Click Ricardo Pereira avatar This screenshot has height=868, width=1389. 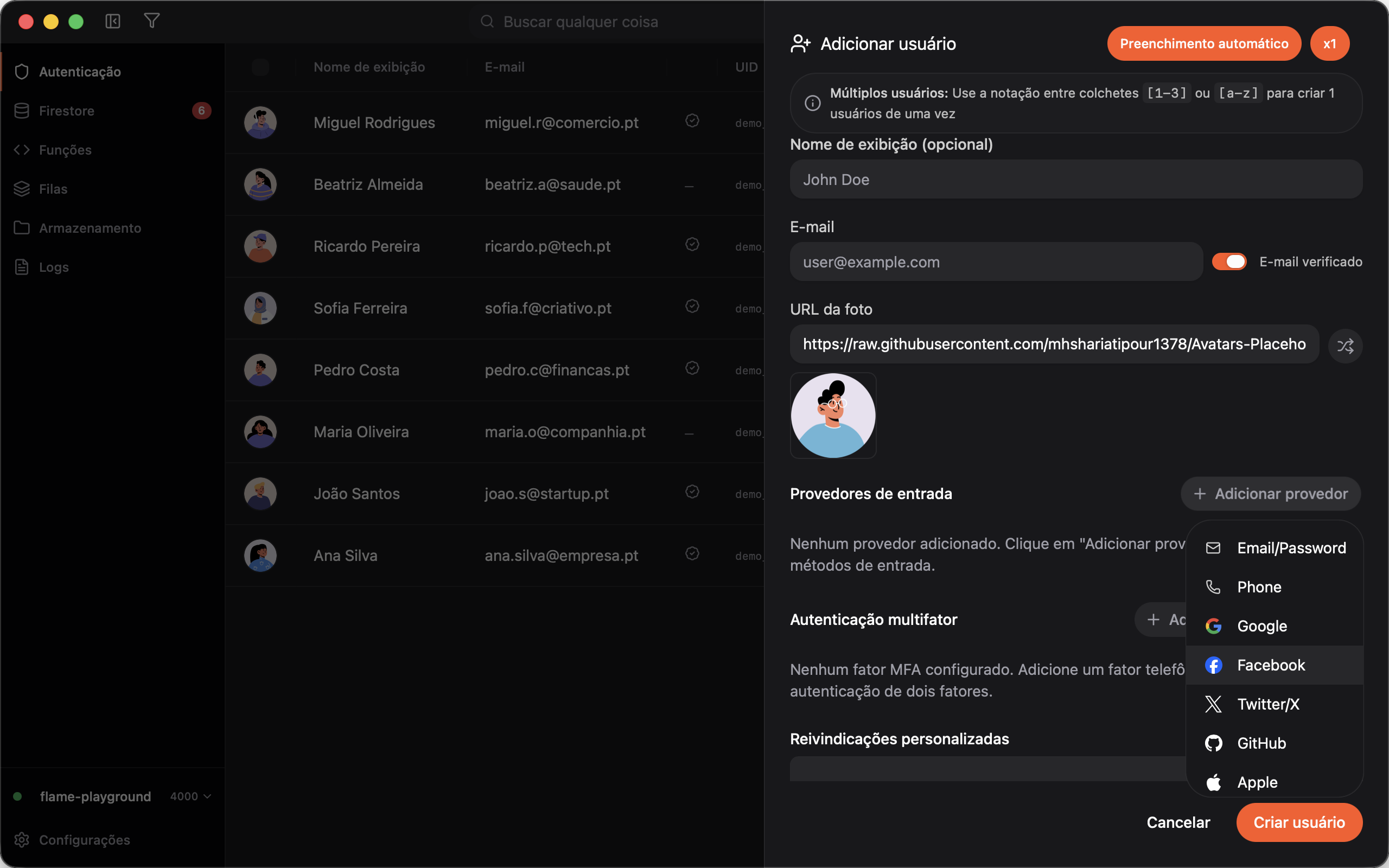click(260, 246)
